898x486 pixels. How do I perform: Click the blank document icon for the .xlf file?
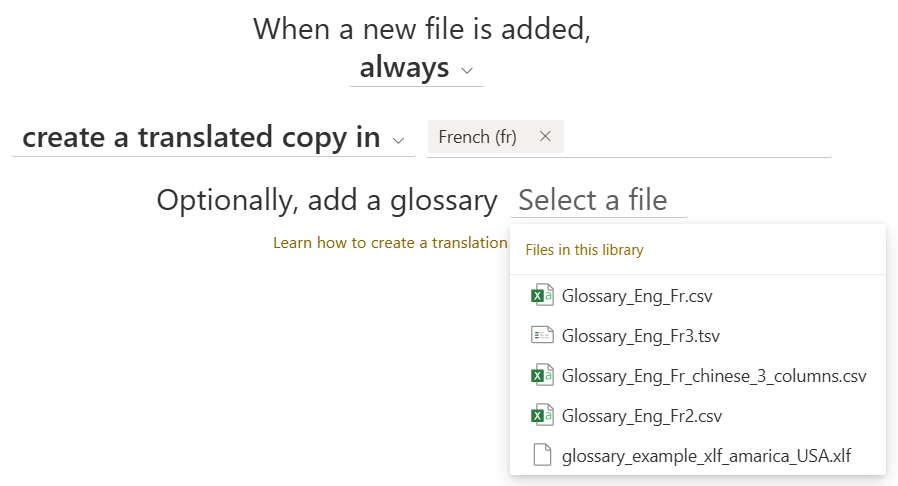pos(542,456)
